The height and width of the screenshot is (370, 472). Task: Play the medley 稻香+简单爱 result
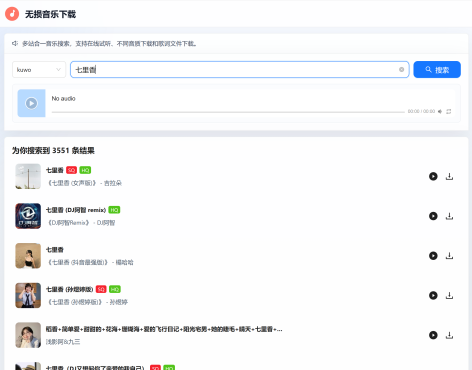(433, 335)
